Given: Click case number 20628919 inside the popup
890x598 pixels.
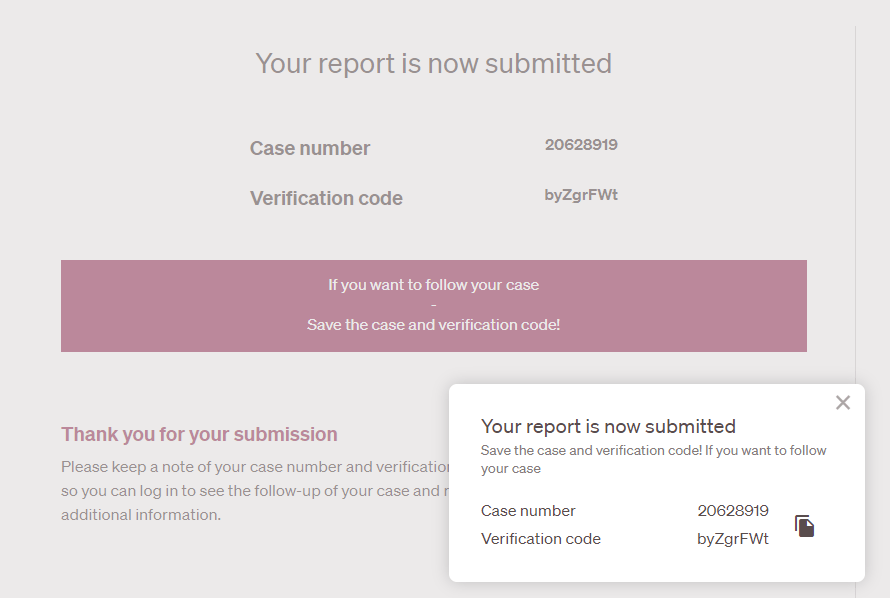Looking at the screenshot, I should [733, 511].
